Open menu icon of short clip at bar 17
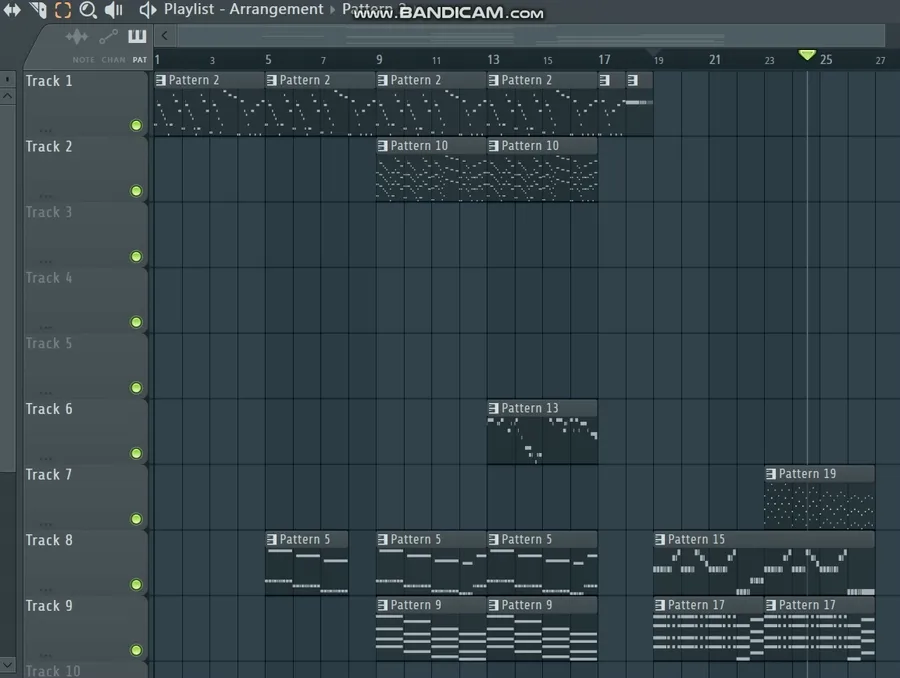The width and height of the screenshot is (900, 678). [604, 80]
